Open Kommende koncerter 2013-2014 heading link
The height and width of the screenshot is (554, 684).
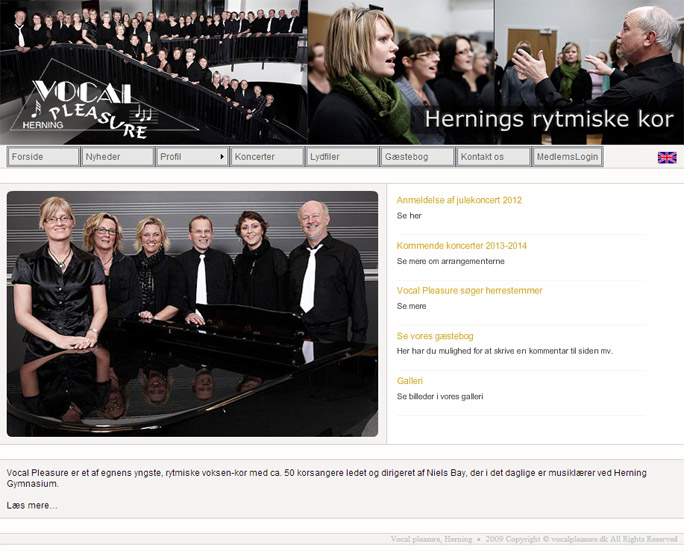tap(462, 246)
